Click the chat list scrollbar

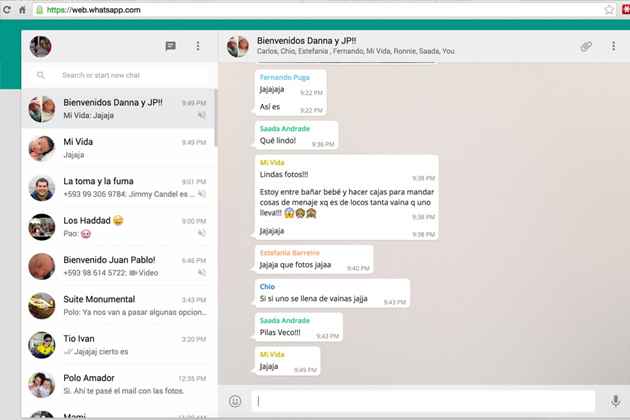pyautogui.click(x=215, y=118)
